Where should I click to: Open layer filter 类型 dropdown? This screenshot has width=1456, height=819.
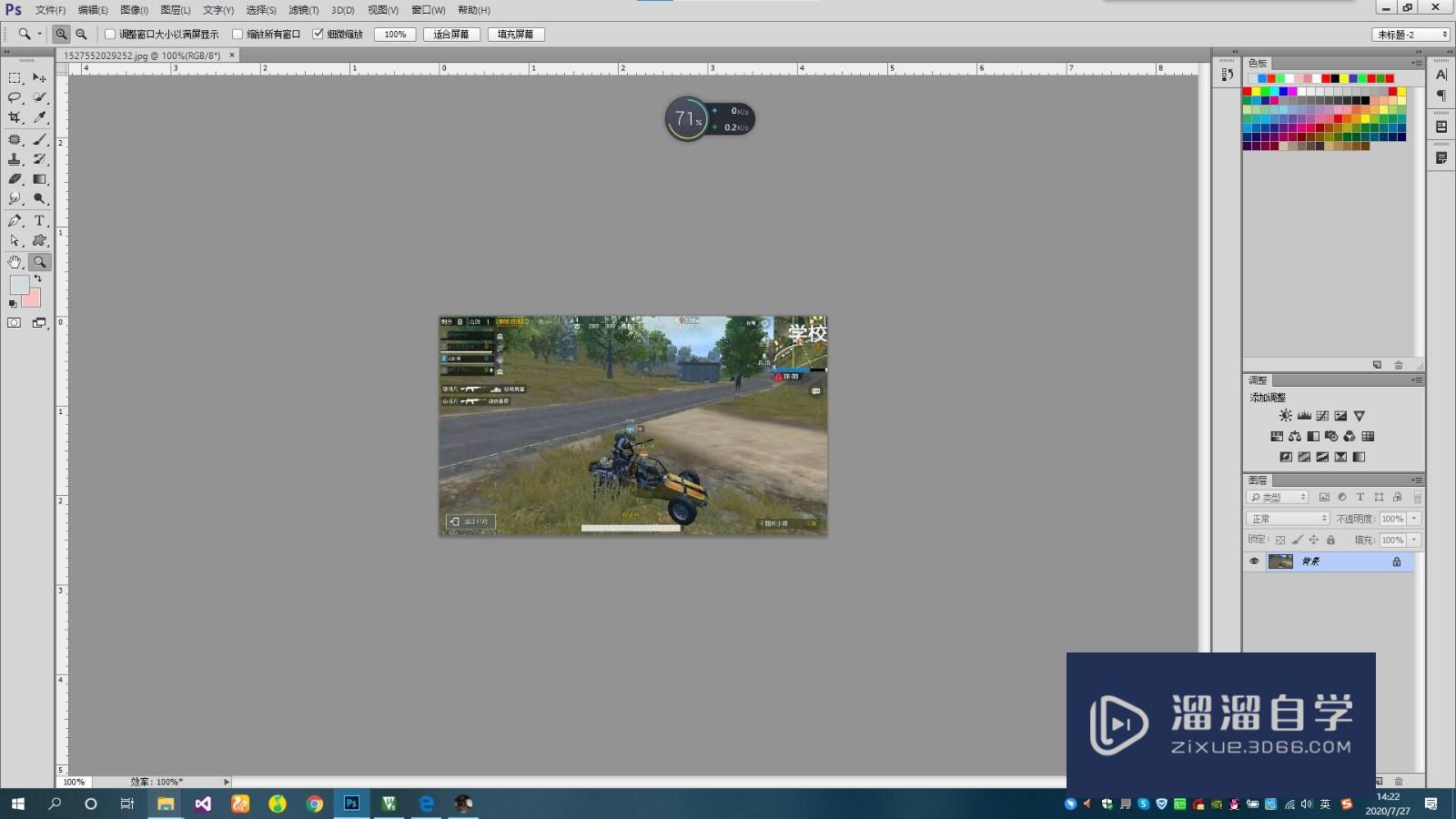click(x=1277, y=497)
